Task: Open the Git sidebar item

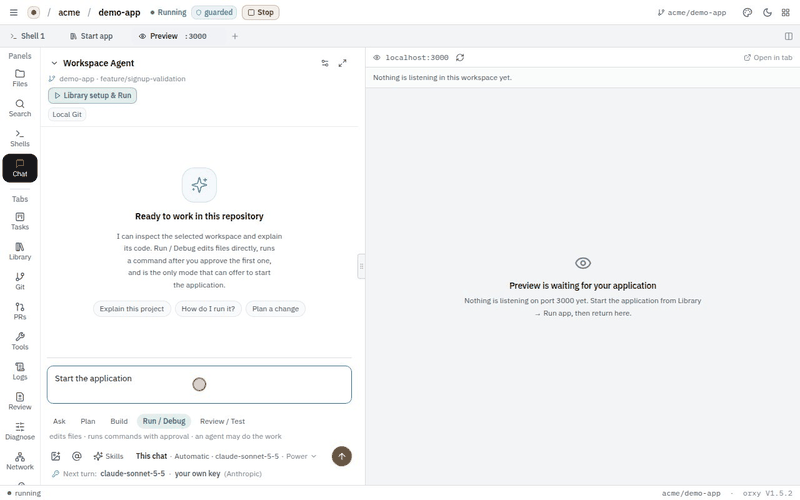Action: (x=20, y=281)
